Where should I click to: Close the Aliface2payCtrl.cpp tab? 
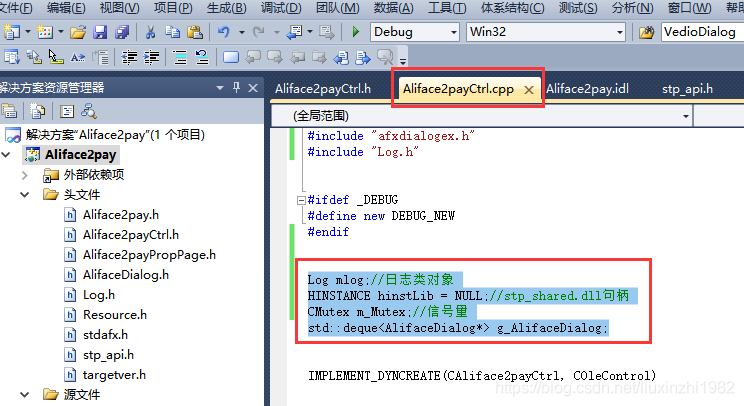pos(529,90)
